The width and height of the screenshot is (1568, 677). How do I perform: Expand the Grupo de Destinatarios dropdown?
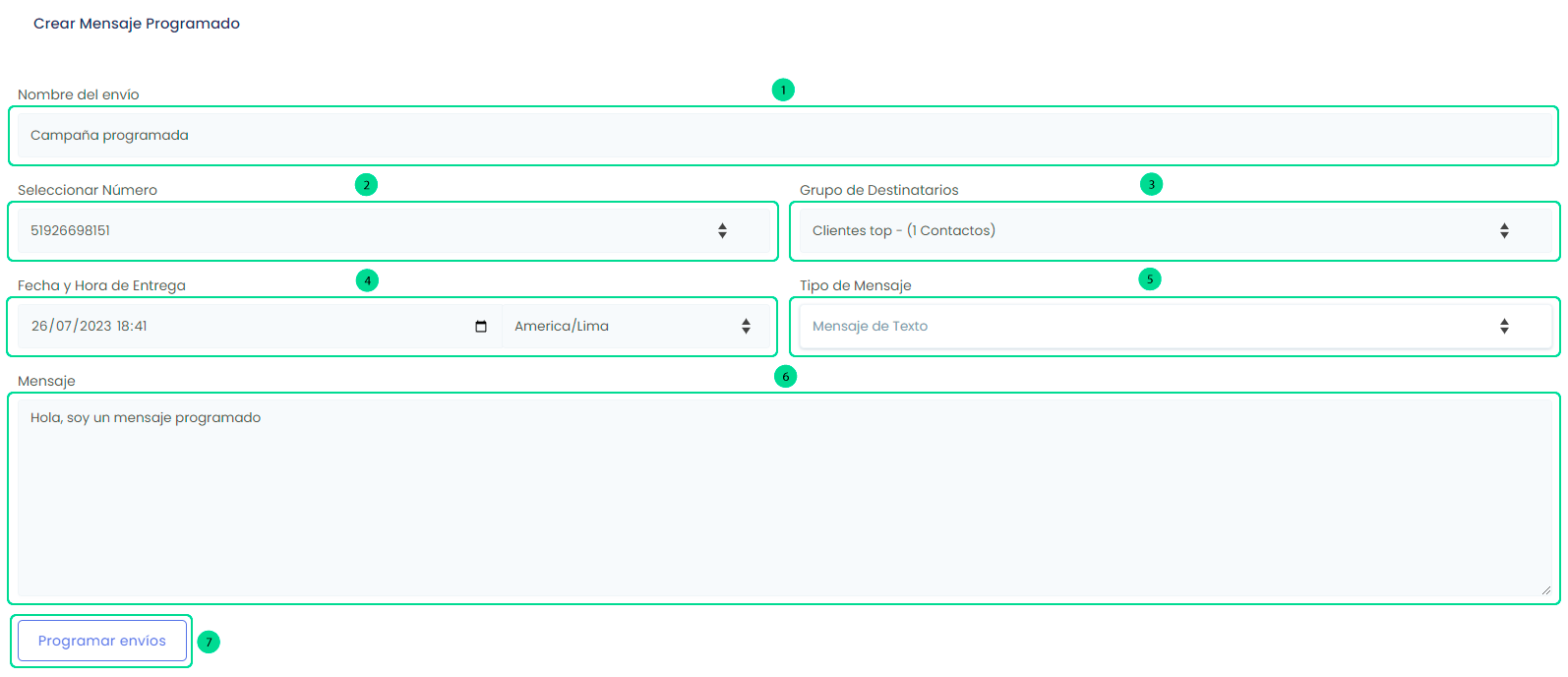[1175, 231]
